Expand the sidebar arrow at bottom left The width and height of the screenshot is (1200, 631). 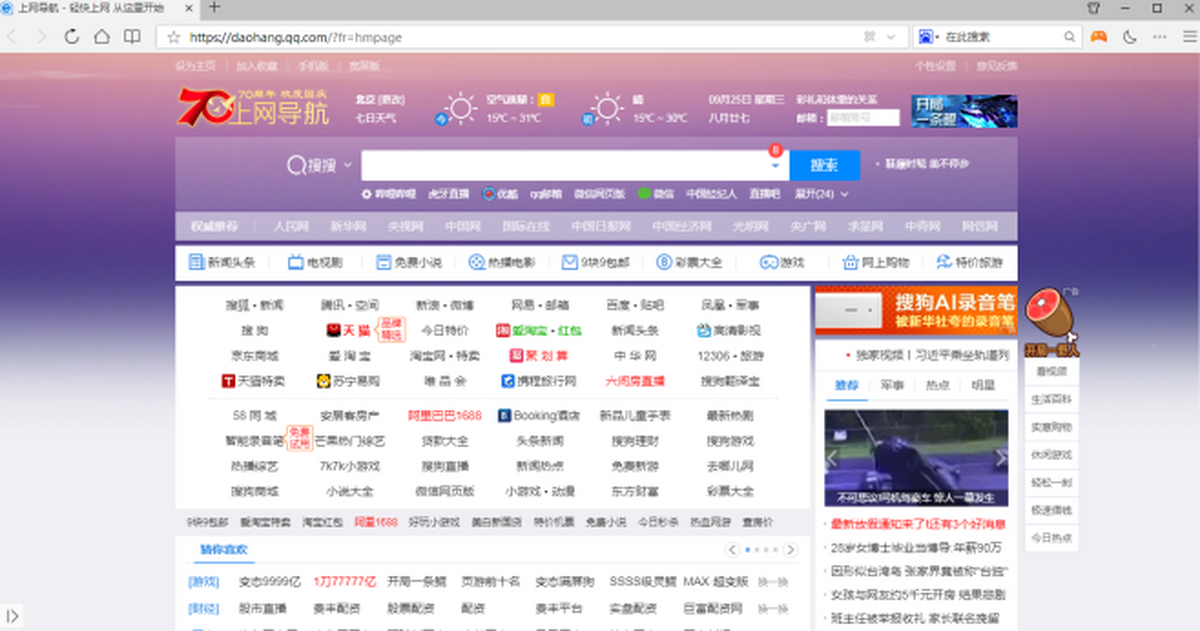point(10,616)
